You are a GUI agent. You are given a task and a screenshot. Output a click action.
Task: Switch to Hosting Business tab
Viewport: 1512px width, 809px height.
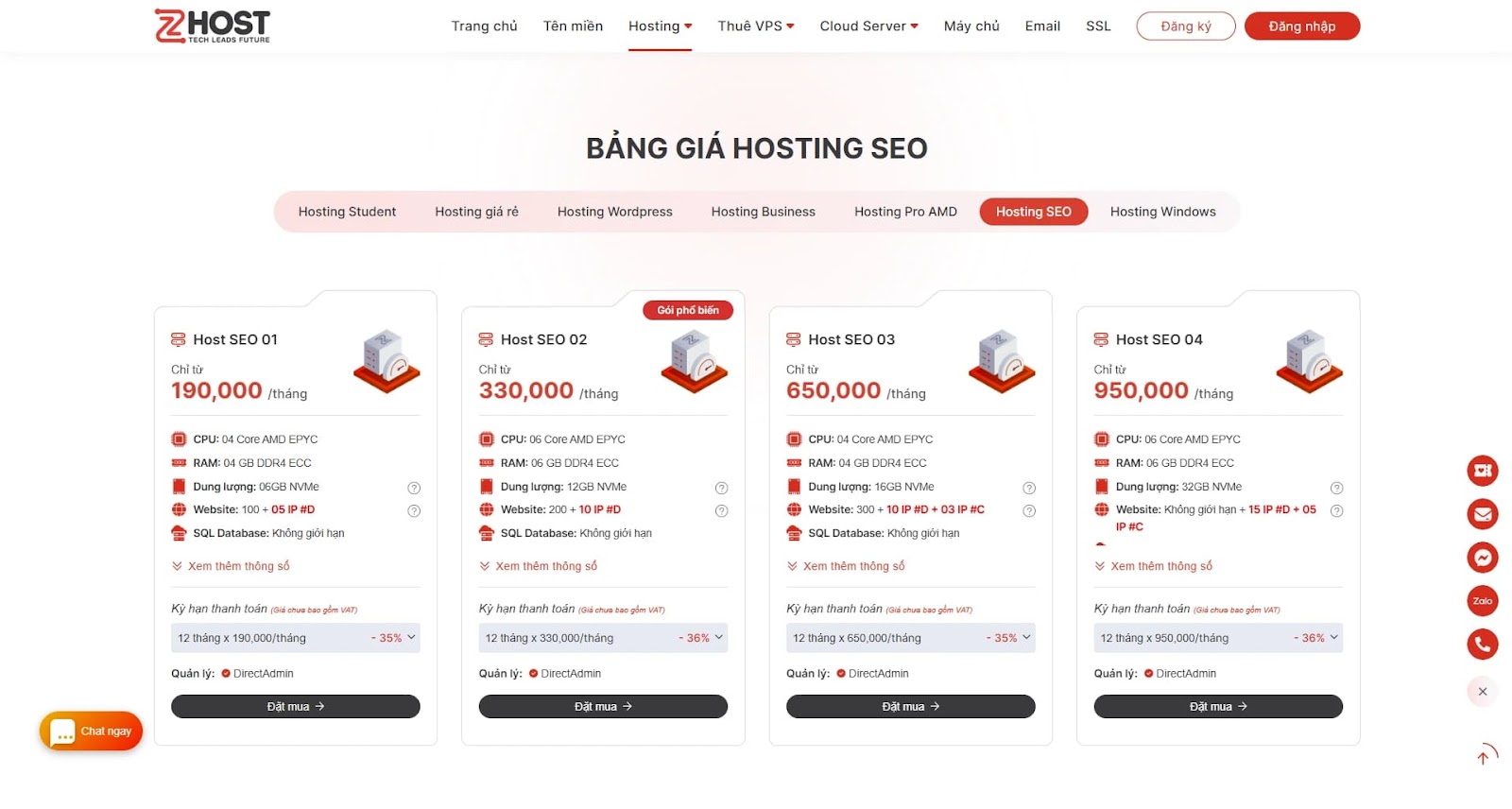click(764, 212)
